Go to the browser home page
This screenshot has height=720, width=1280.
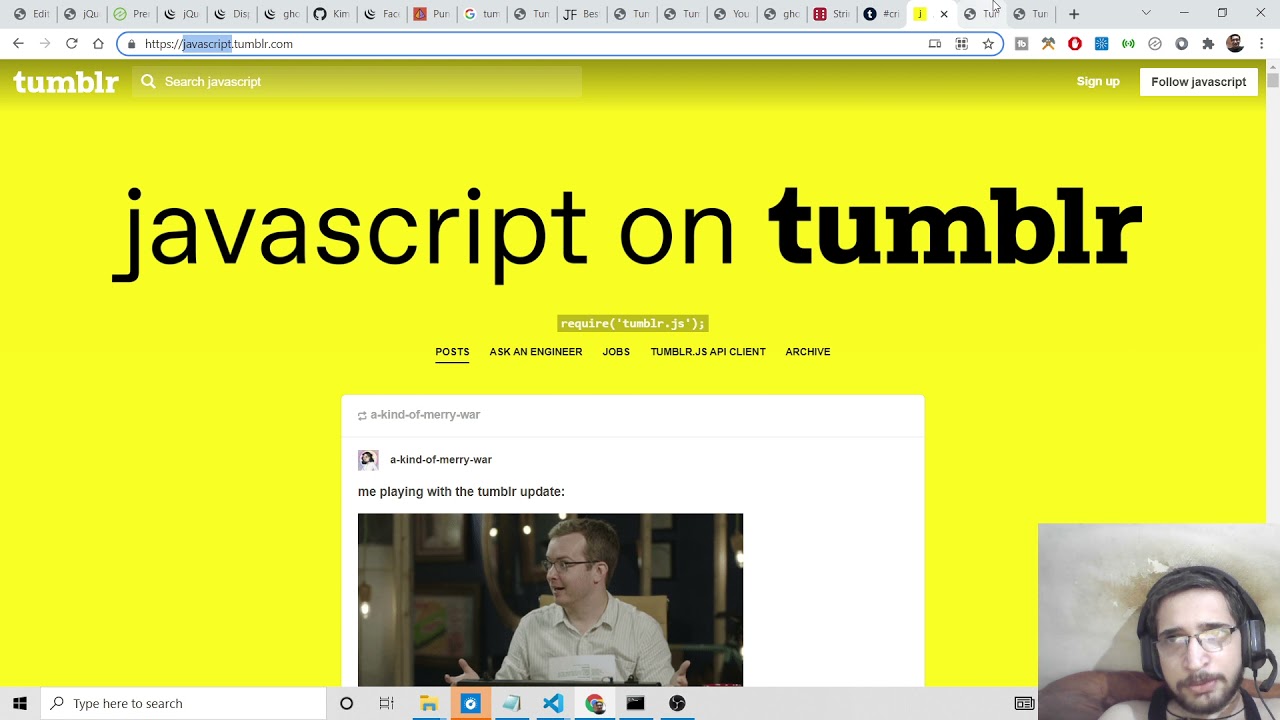98,44
